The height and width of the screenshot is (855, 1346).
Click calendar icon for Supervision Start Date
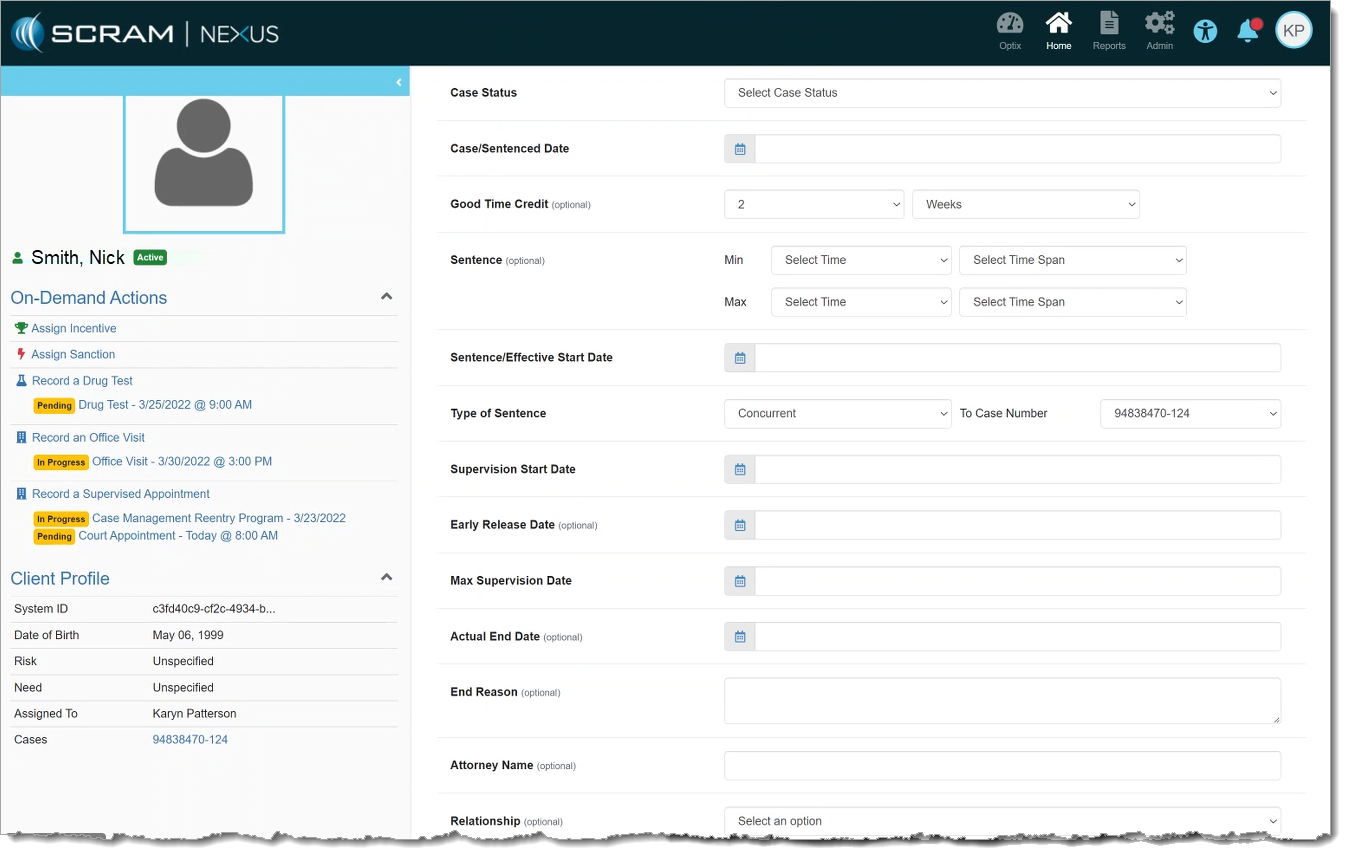(740, 470)
